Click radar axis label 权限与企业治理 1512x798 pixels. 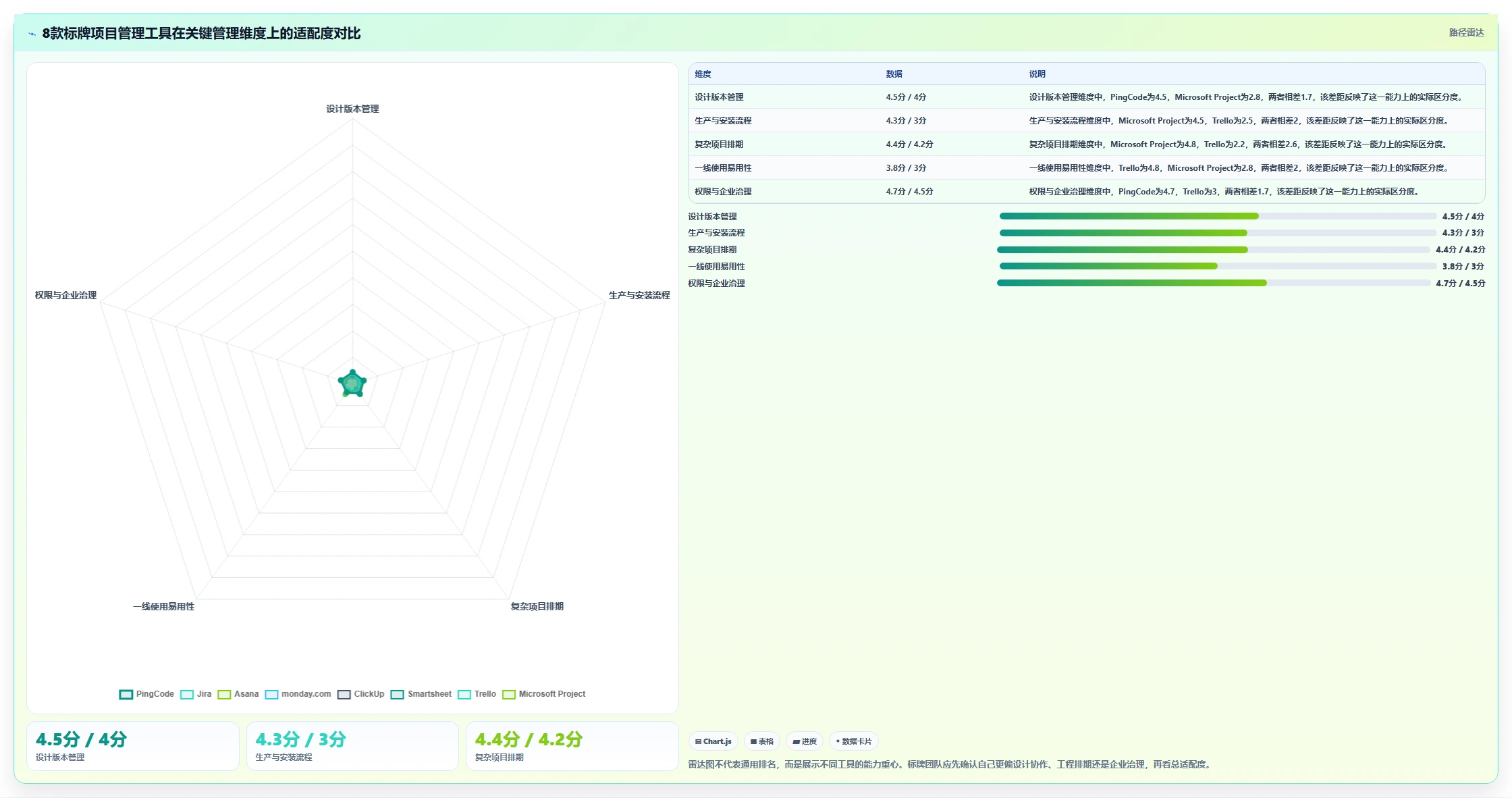click(65, 295)
